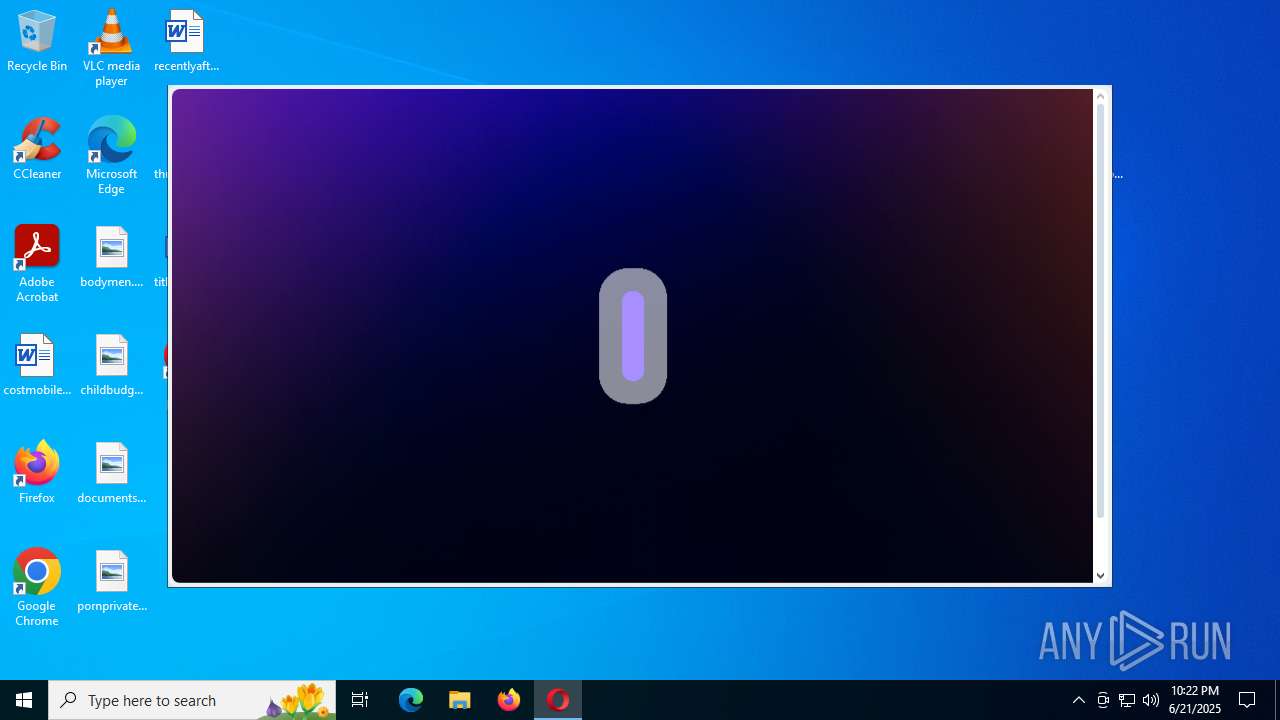Open Microsoft Edge from the taskbar
The height and width of the screenshot is (720, 1280).
[x=411, y=700]
